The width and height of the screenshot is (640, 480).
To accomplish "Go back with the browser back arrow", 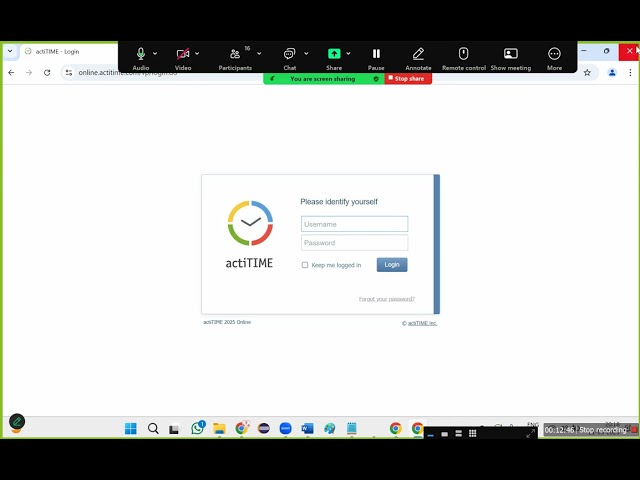I will (x=11, y=73).
